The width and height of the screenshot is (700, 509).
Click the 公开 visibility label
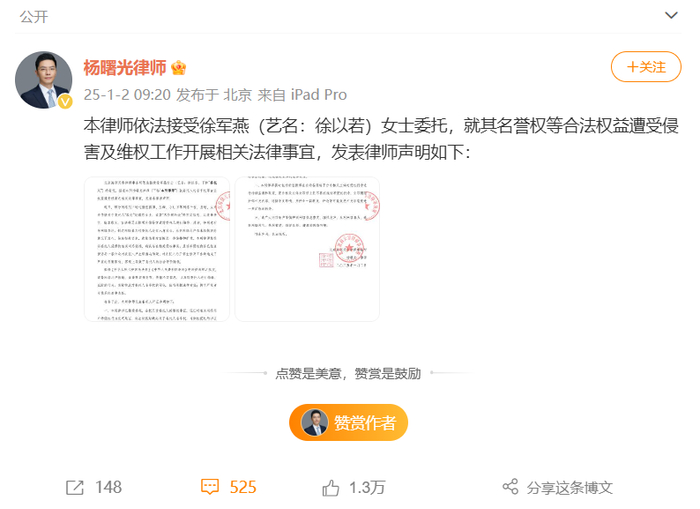pyautogui.click(x=33, y=17)
